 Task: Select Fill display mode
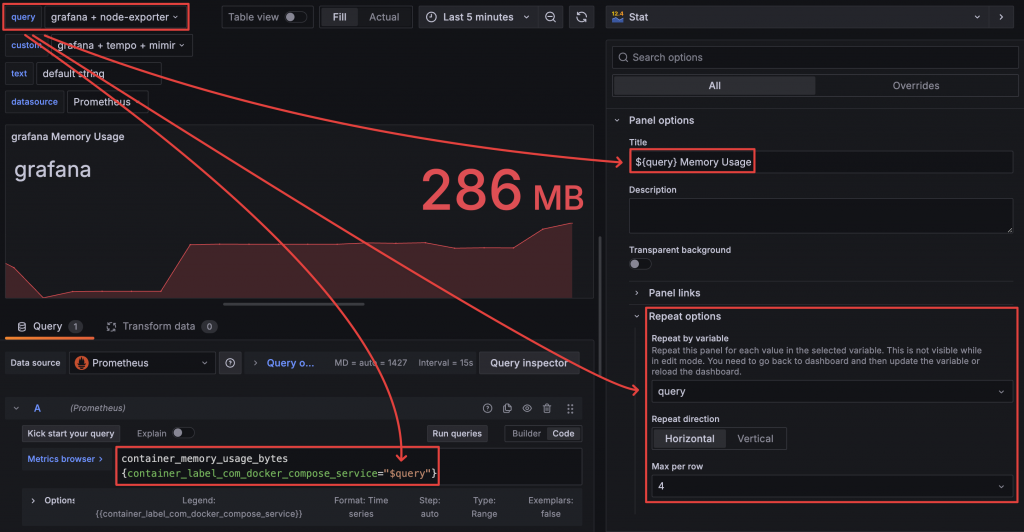tap(340, 17)
